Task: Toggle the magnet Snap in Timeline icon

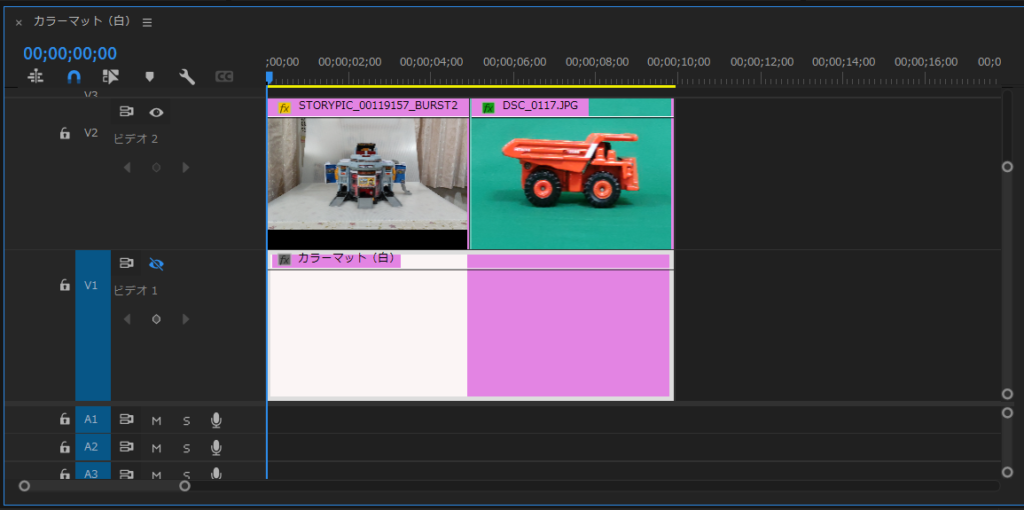Action: coord(73,76)
